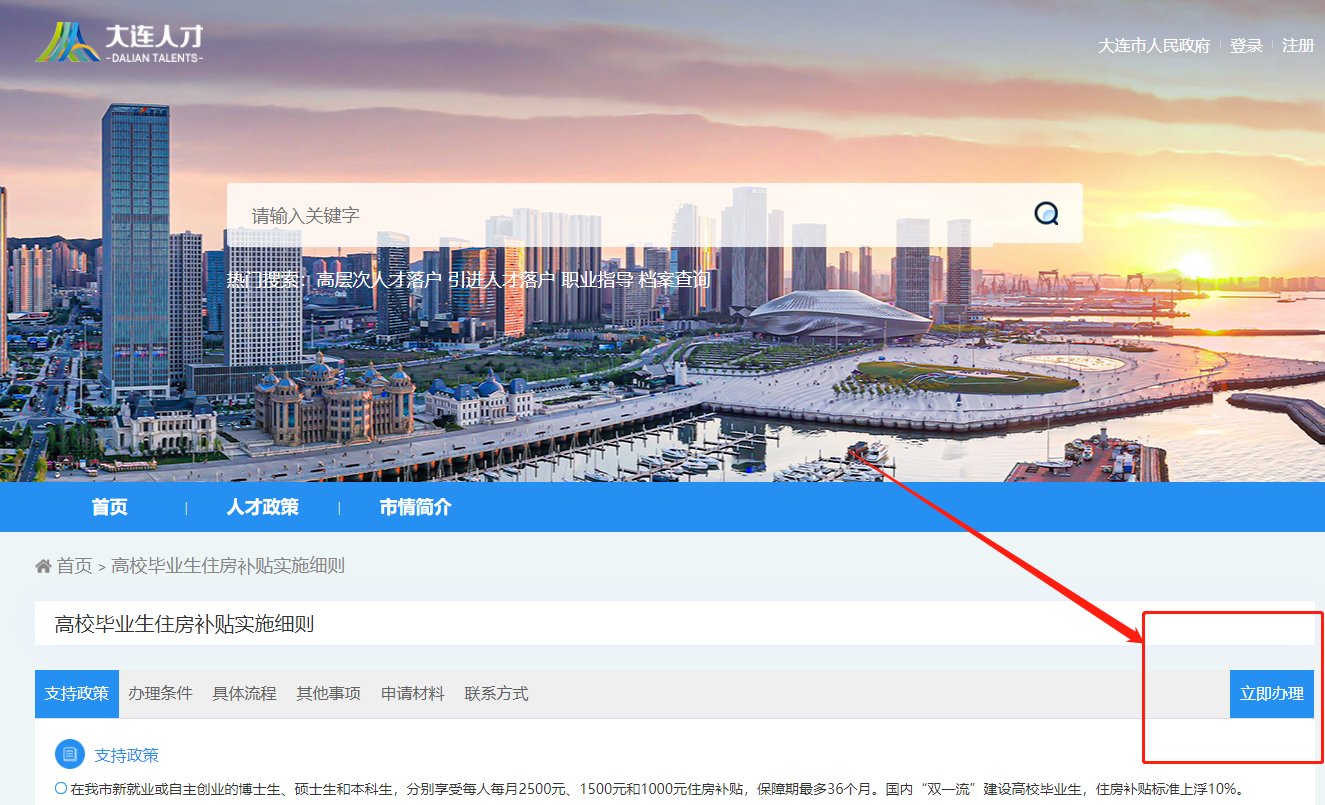The width and height of the screenshot is (1325, 805).
Task: Click the home icon in breadcrumb
Action: [x=43, y=566]
